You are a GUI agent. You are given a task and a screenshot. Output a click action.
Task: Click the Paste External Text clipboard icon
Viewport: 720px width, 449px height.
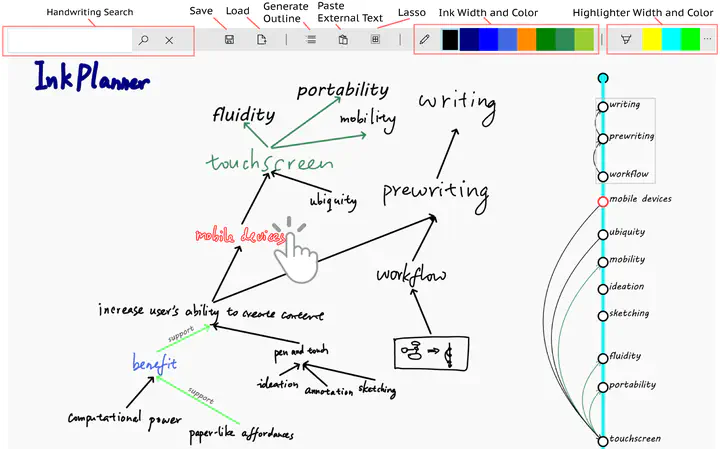tap(343, 39)
